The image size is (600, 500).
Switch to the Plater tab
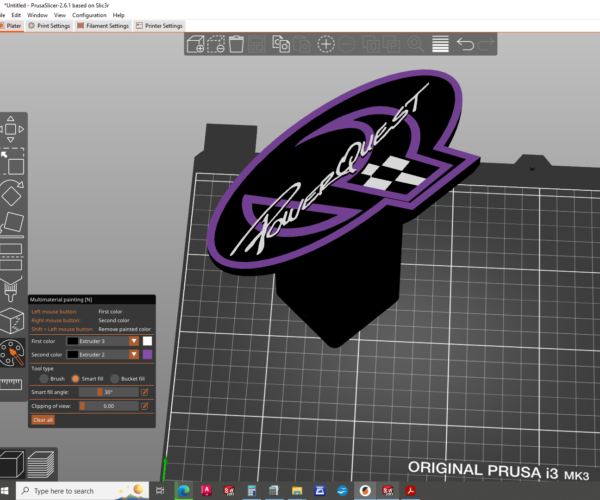[11, 26]
